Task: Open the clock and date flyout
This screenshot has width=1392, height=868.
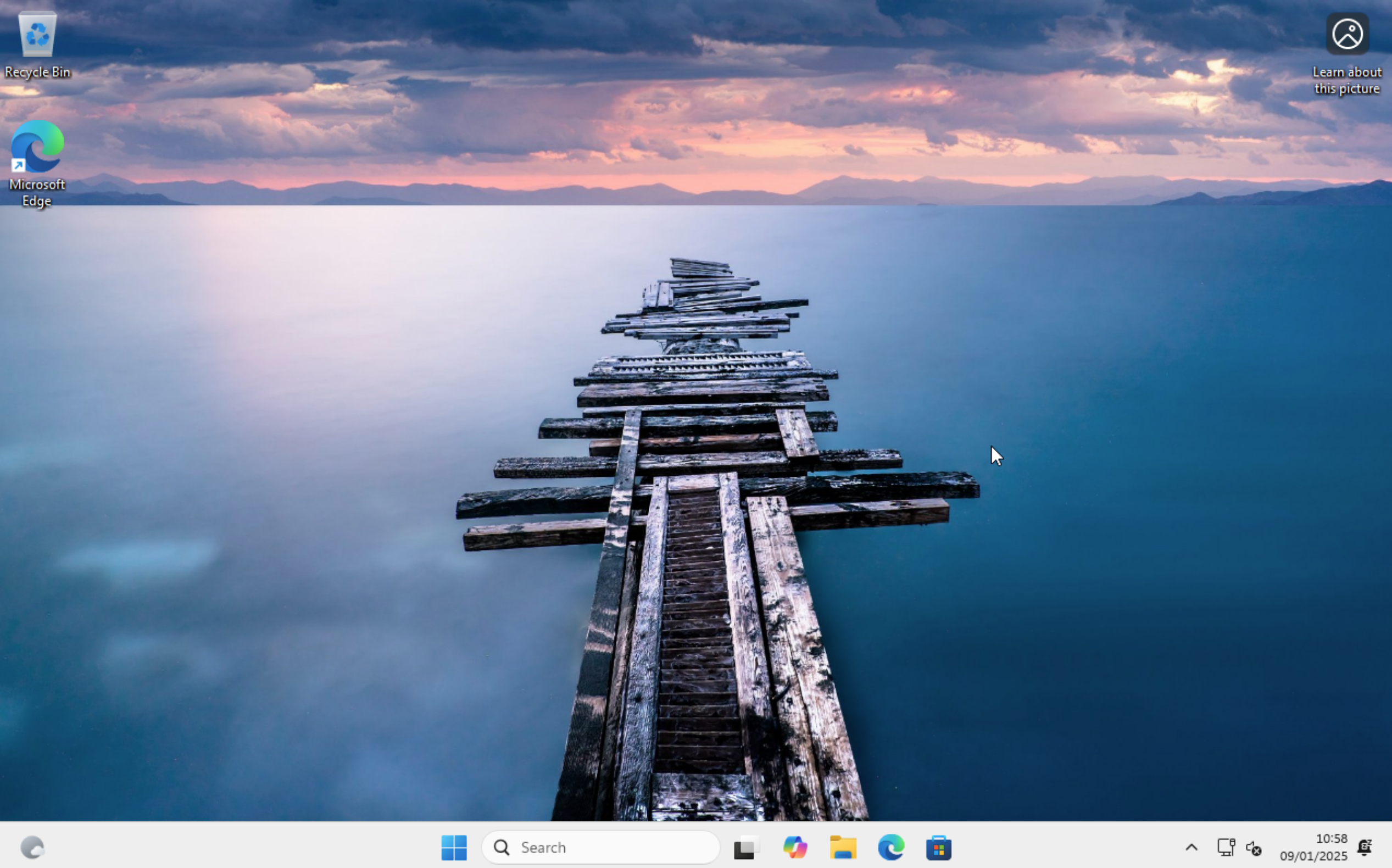Action: (x=1313, y=847)
